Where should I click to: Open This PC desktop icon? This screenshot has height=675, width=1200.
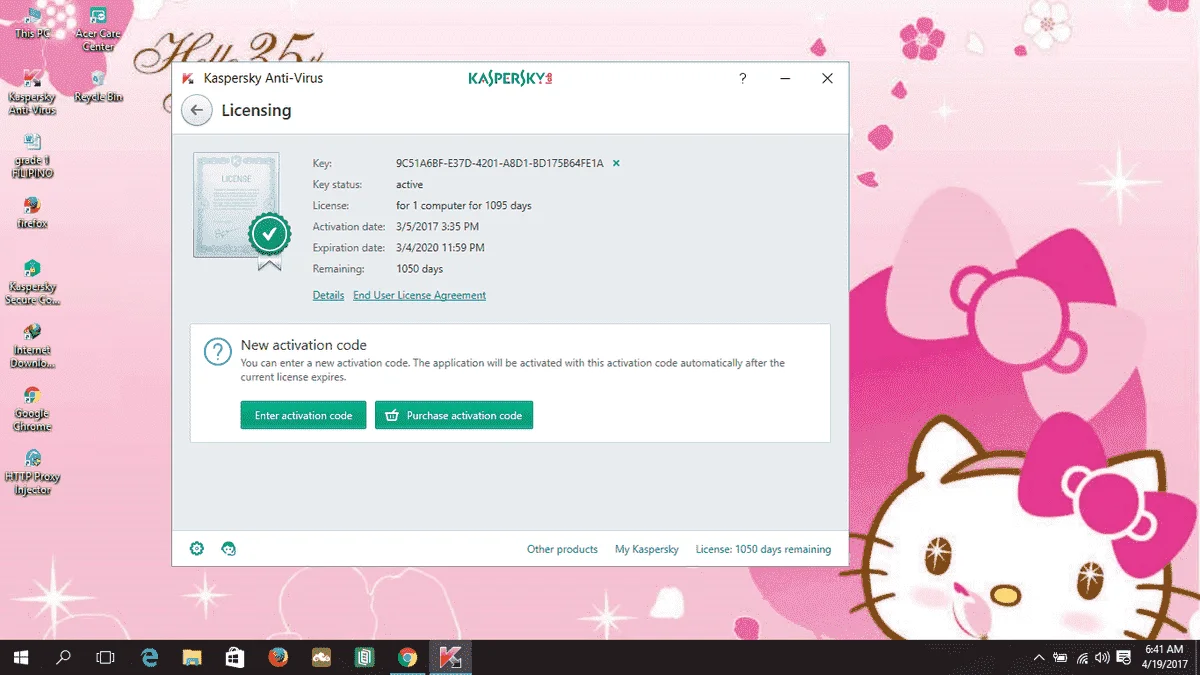(x=32, y=22)
